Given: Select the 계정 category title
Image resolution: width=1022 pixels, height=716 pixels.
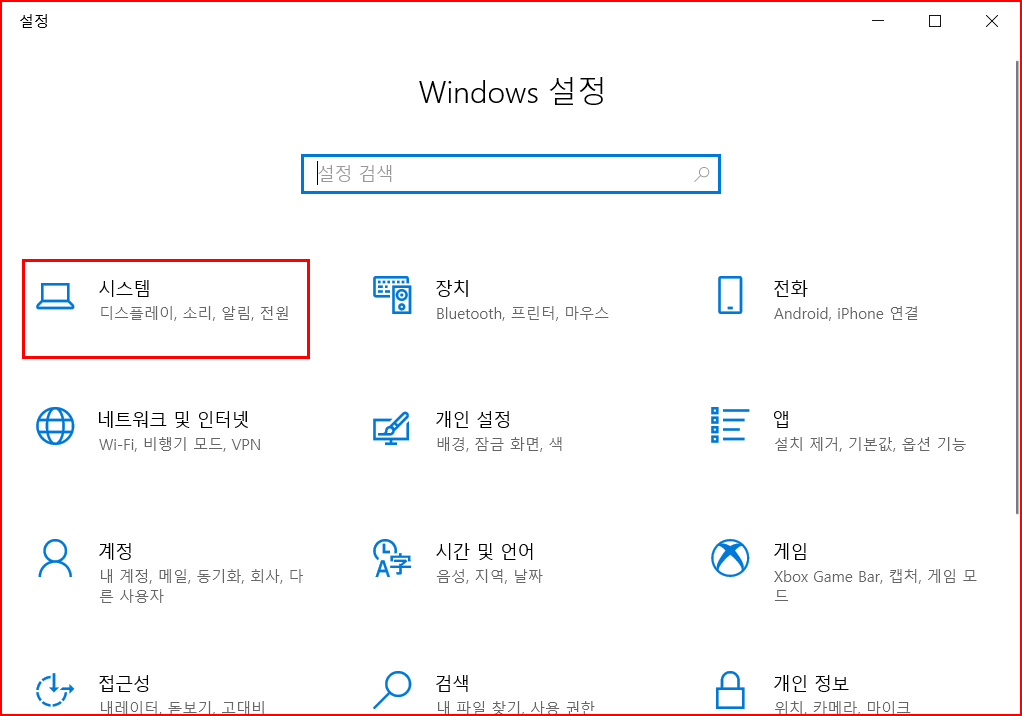Looking at the screenshot, I should (x=115, y=551).
